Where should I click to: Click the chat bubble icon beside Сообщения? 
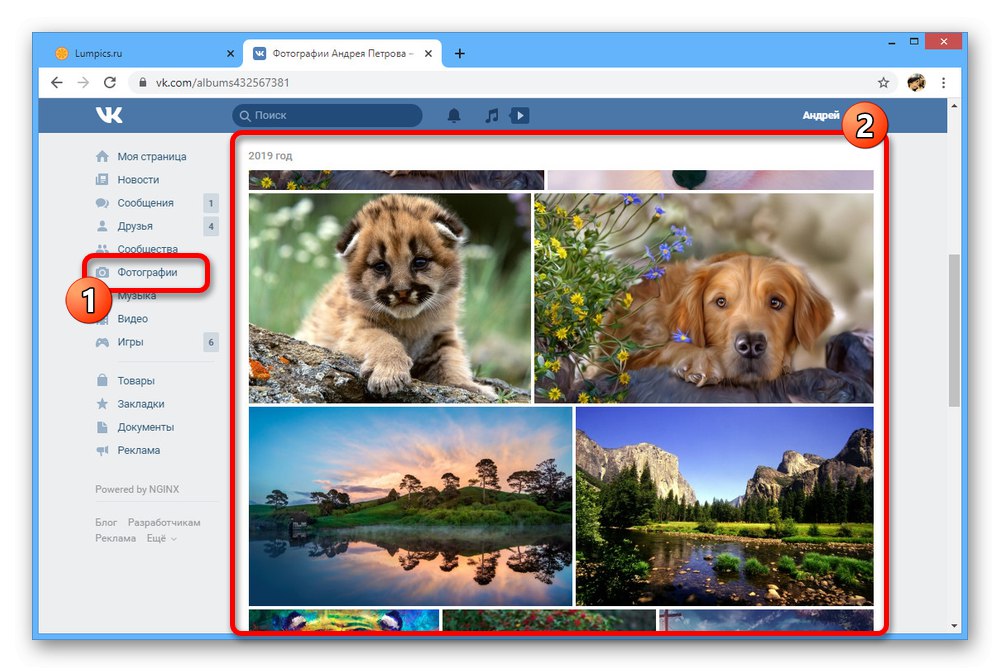[102, 203]
